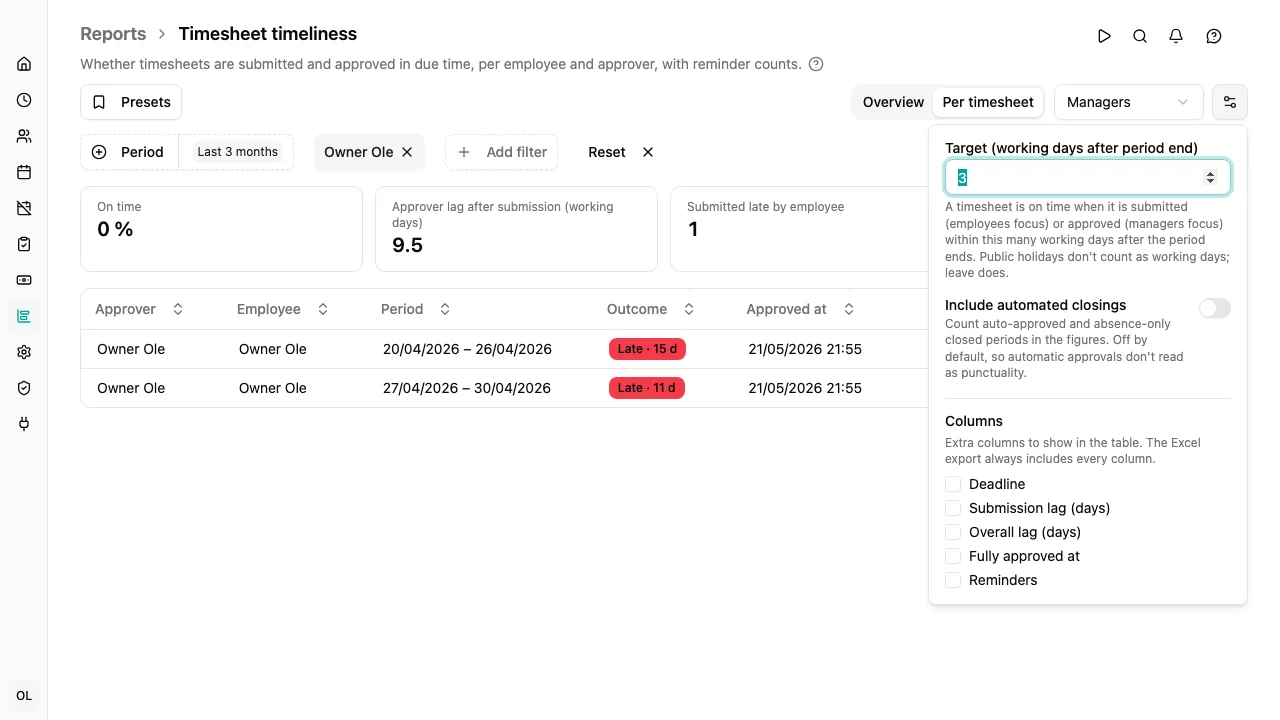This screenshot has width=1280, height=720.
Task: Open the highlighted reports sidebar icon
Action: (24, 316)
